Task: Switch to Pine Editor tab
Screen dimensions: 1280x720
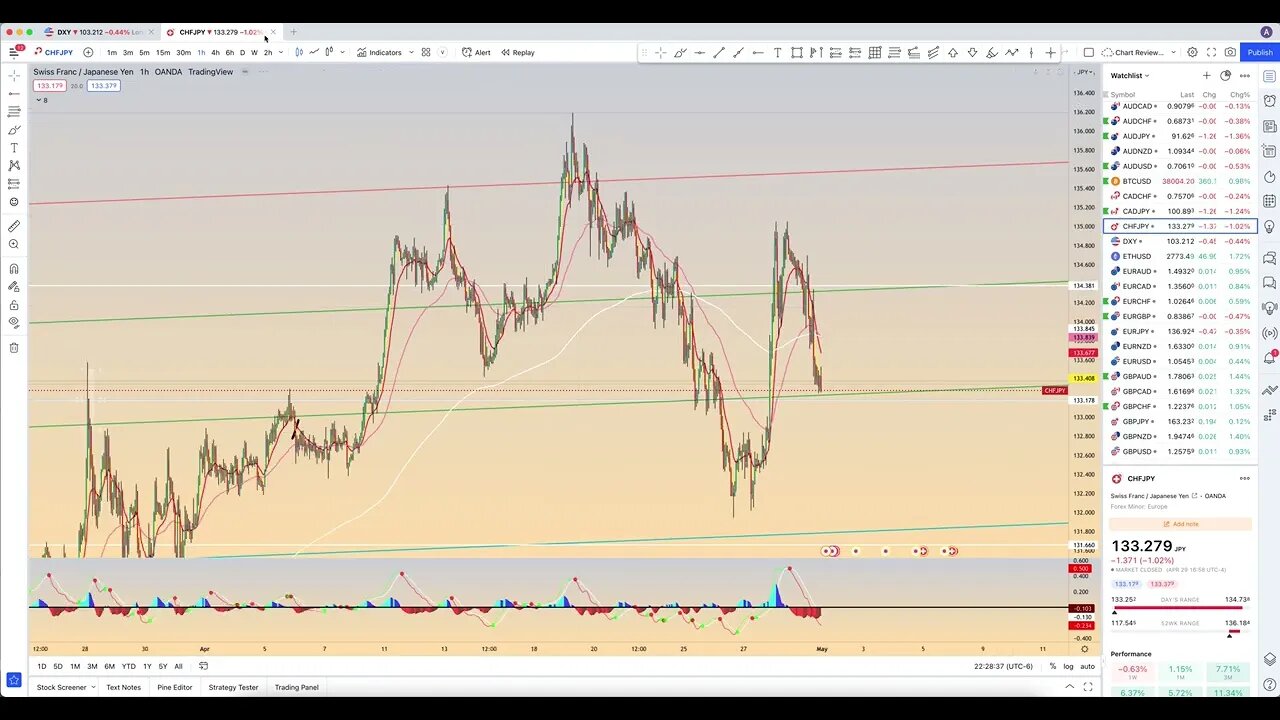Action: (174, 687)
